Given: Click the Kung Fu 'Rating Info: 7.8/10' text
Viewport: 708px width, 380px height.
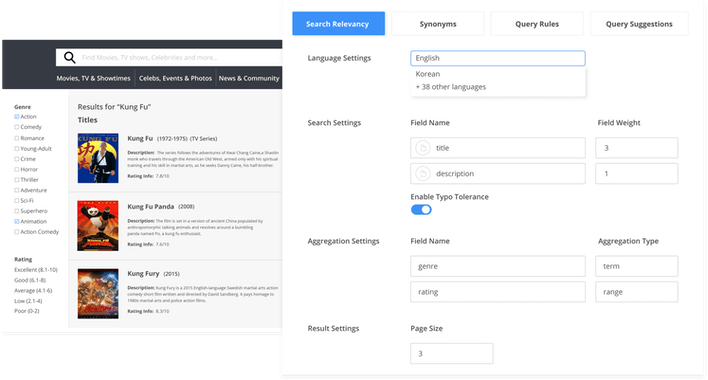Looking at the screenshot, I should tap(148, 176).
